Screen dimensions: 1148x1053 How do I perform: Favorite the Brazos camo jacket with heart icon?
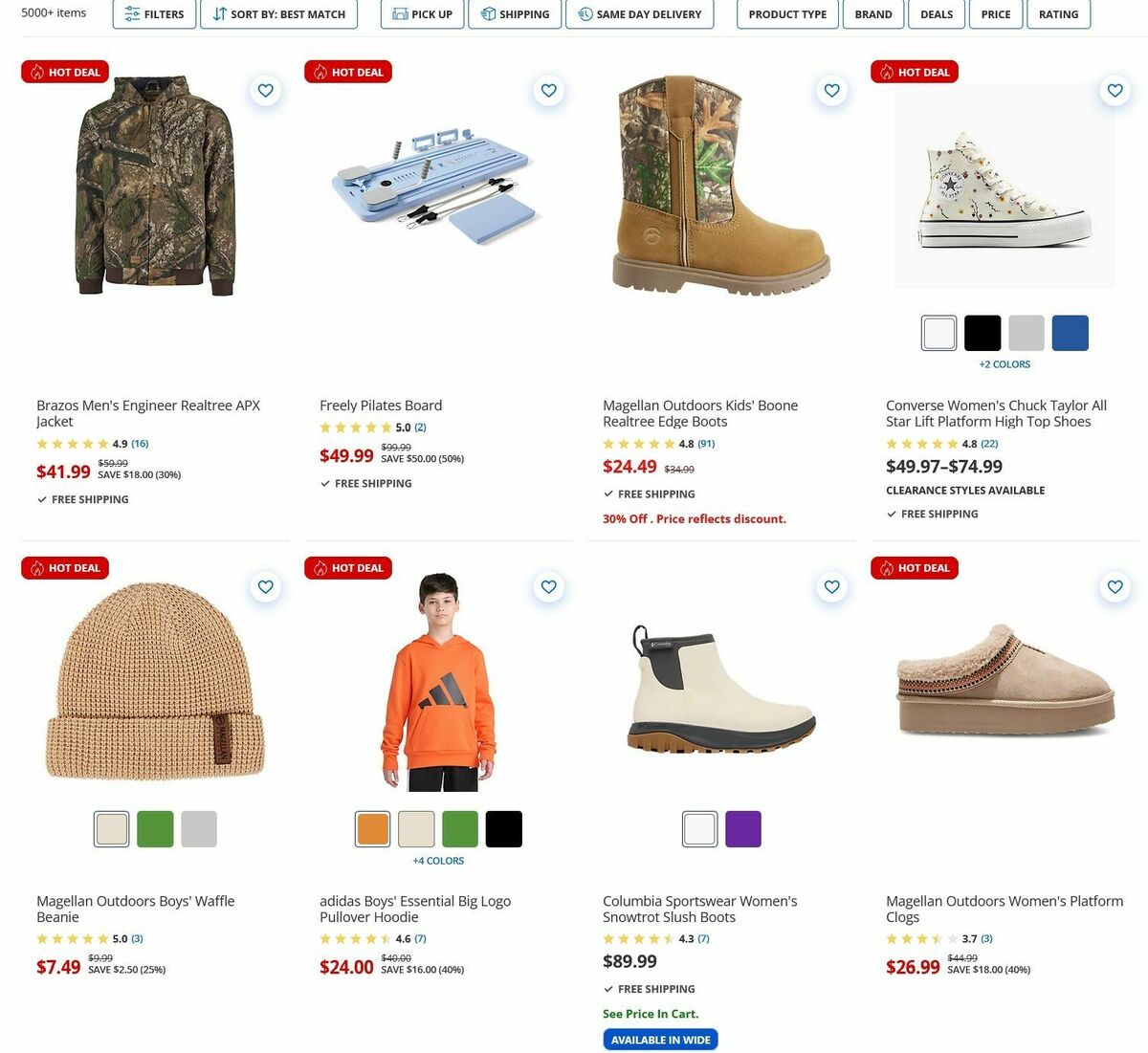265,91
